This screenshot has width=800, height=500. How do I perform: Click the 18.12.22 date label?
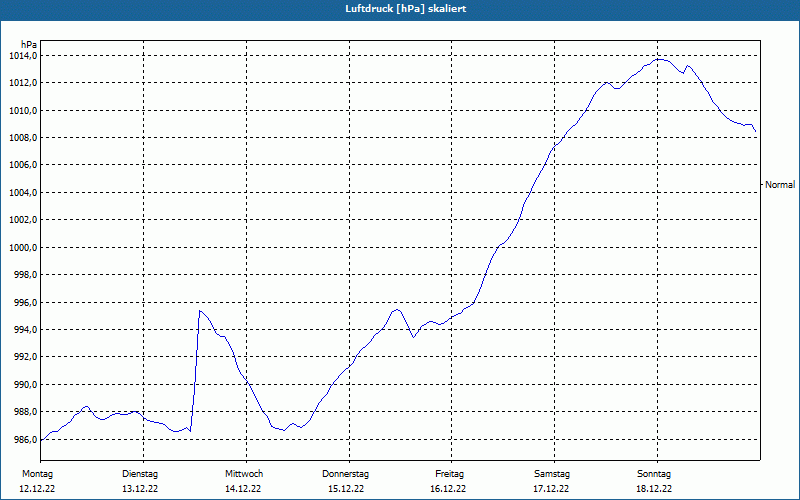654,489
